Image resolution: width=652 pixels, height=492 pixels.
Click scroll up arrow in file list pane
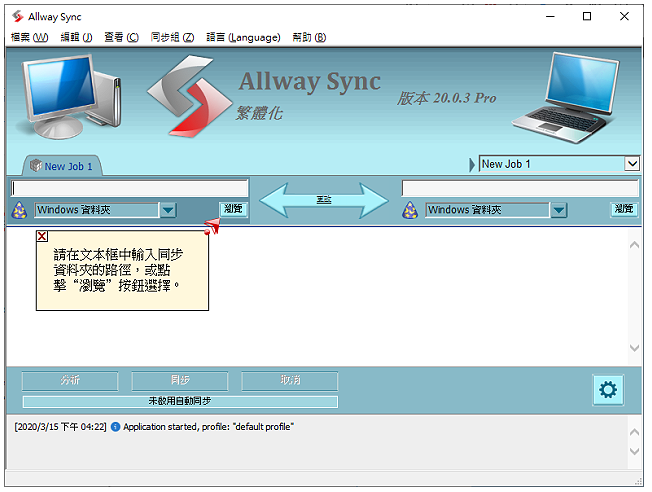635,245
